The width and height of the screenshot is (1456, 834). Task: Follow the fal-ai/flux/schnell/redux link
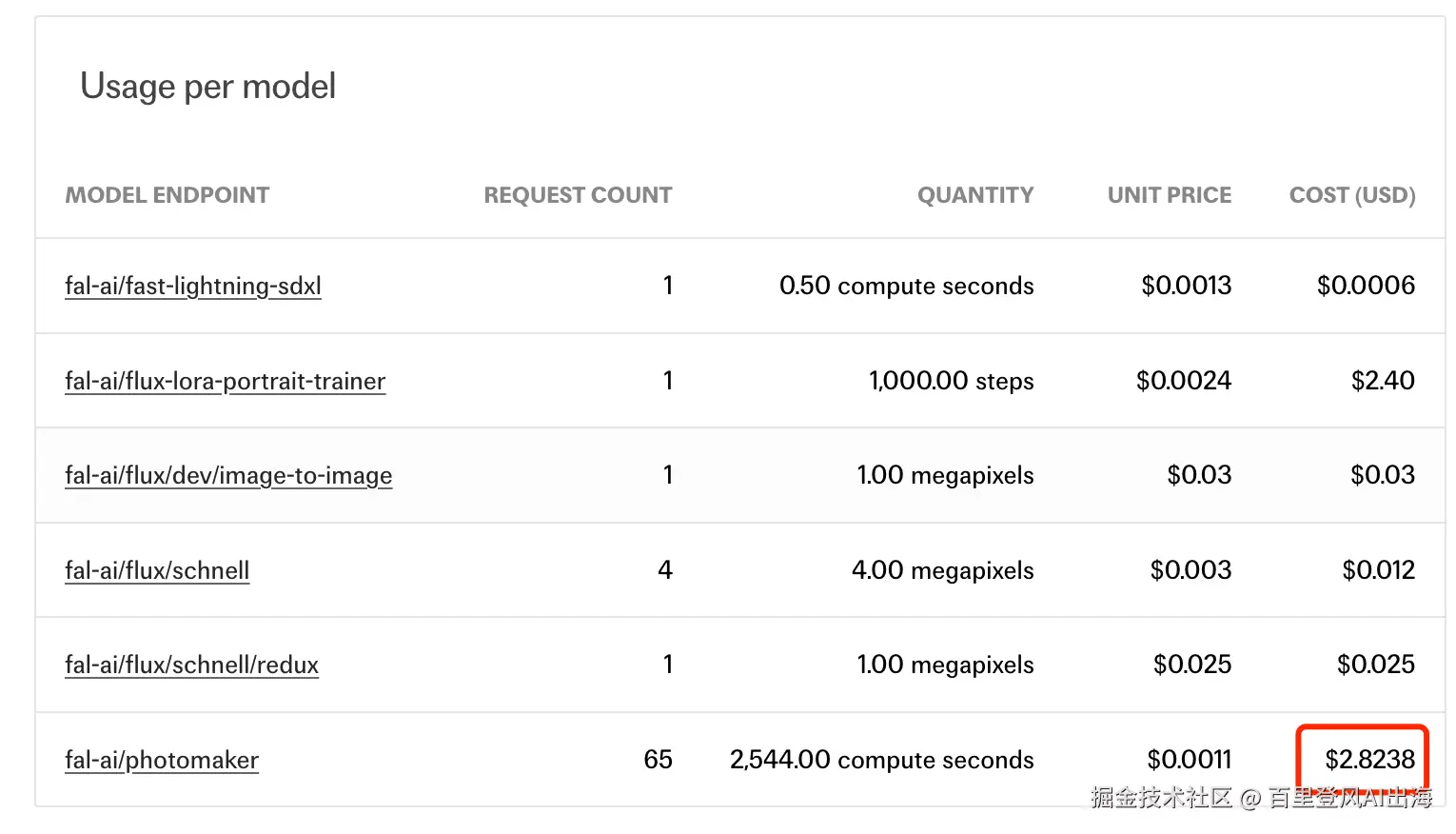(191, 665)
